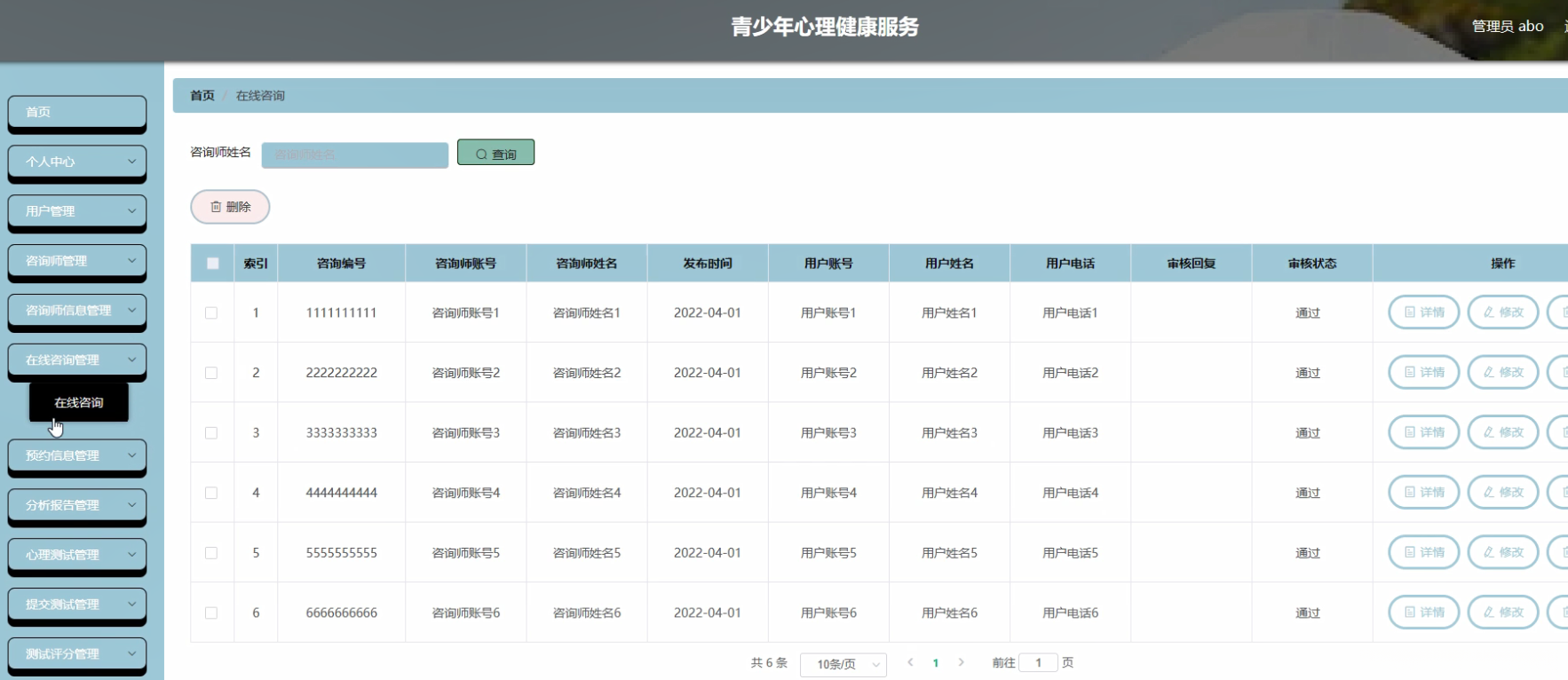Open 详情 for row 3333333333

coord(1424,432)
